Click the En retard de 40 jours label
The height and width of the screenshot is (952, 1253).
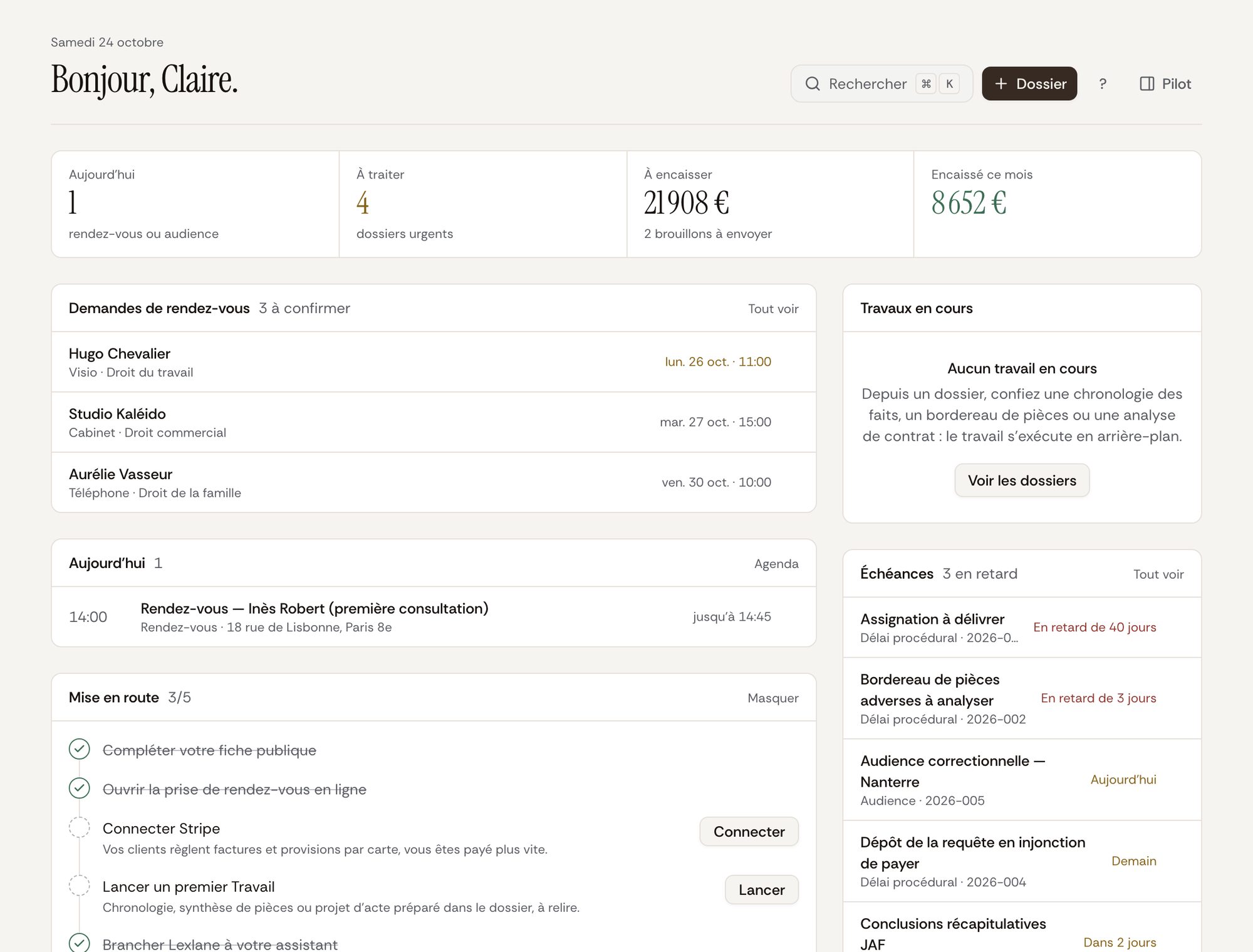click(1094, 627)
